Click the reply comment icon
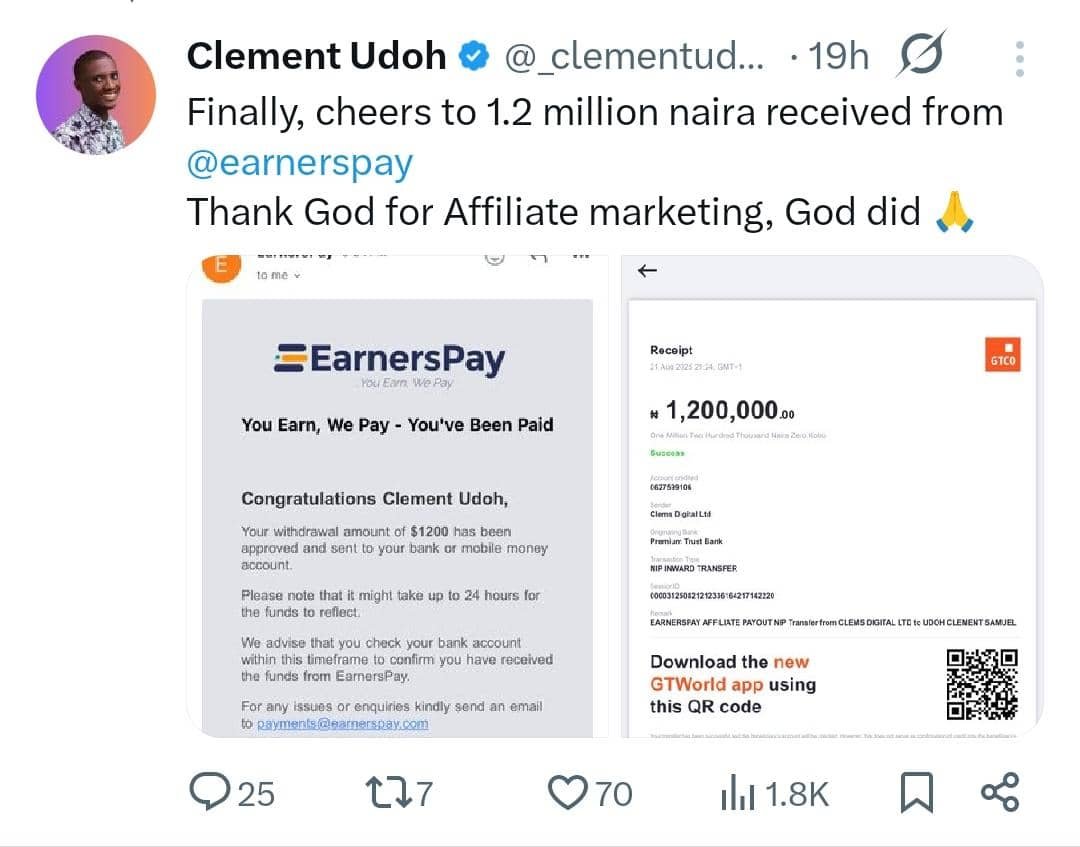 tap(209, 793)
